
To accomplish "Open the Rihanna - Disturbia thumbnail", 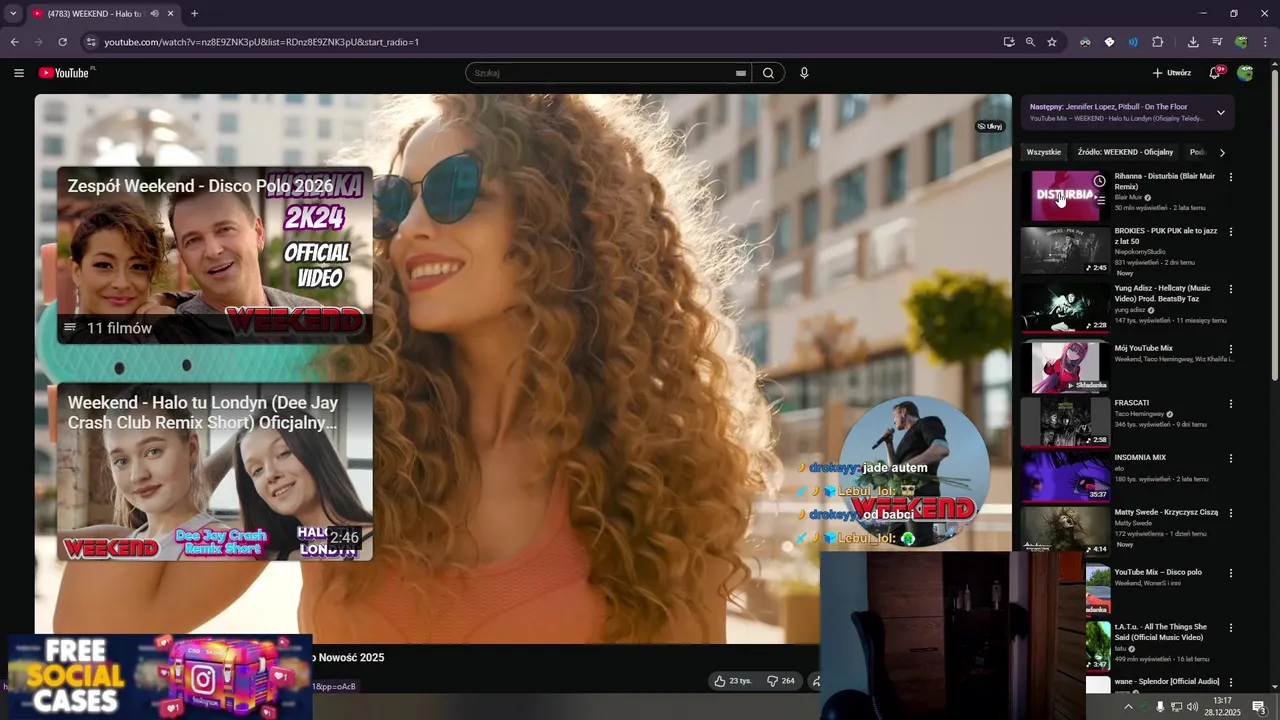I will (x=1065, y=195).
